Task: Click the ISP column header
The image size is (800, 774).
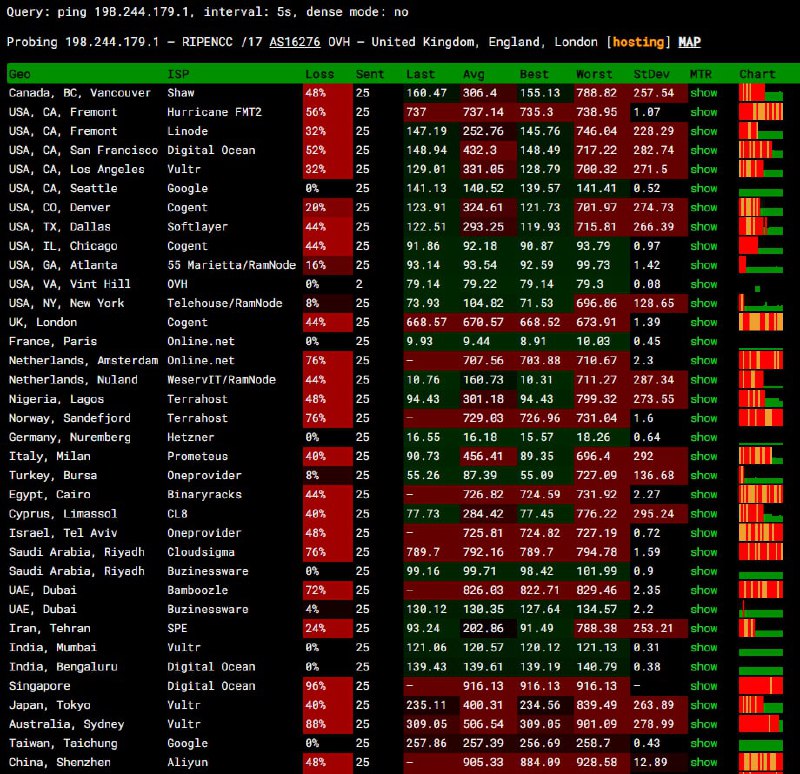Action: pyautogui.click(x=178, y=74)
